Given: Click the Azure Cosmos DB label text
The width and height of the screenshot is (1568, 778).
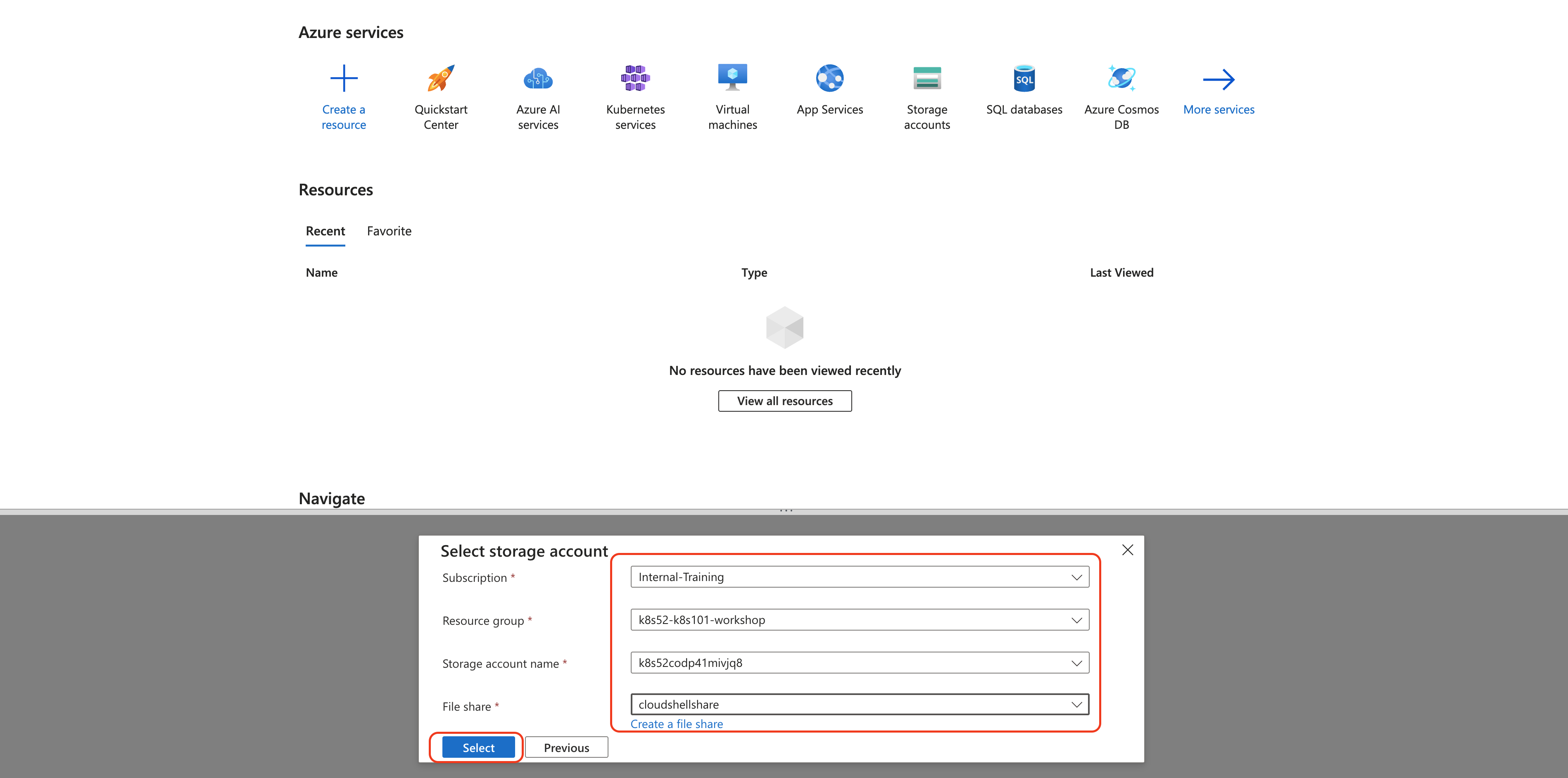Looking at the screenshot, I should point(1121,117).
